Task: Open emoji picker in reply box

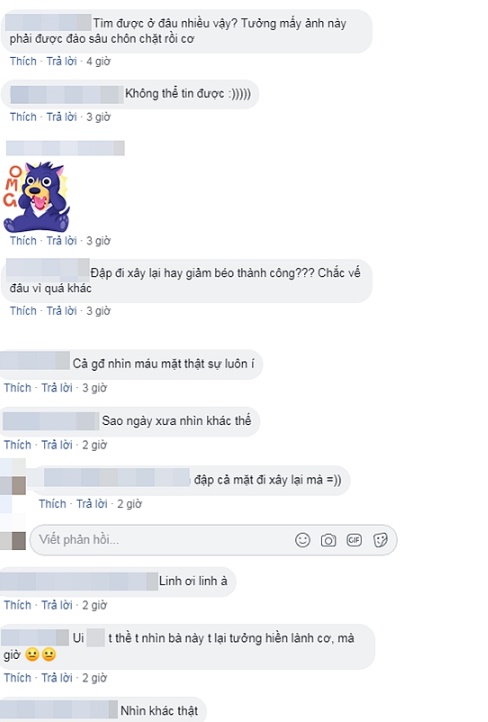Action: pyautogui.click(x=302, y=540)
